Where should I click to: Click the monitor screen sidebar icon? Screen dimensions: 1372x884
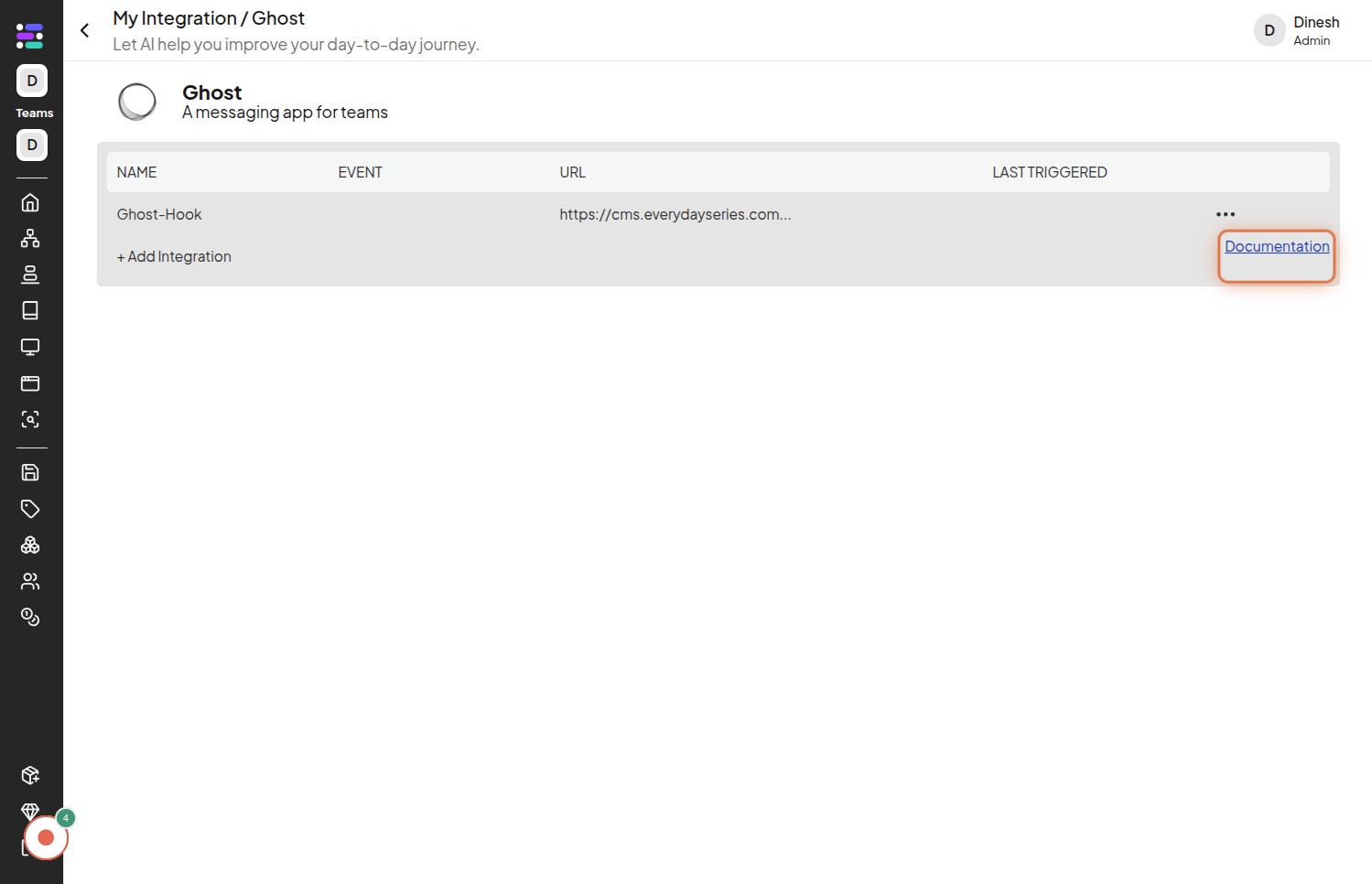30,347
